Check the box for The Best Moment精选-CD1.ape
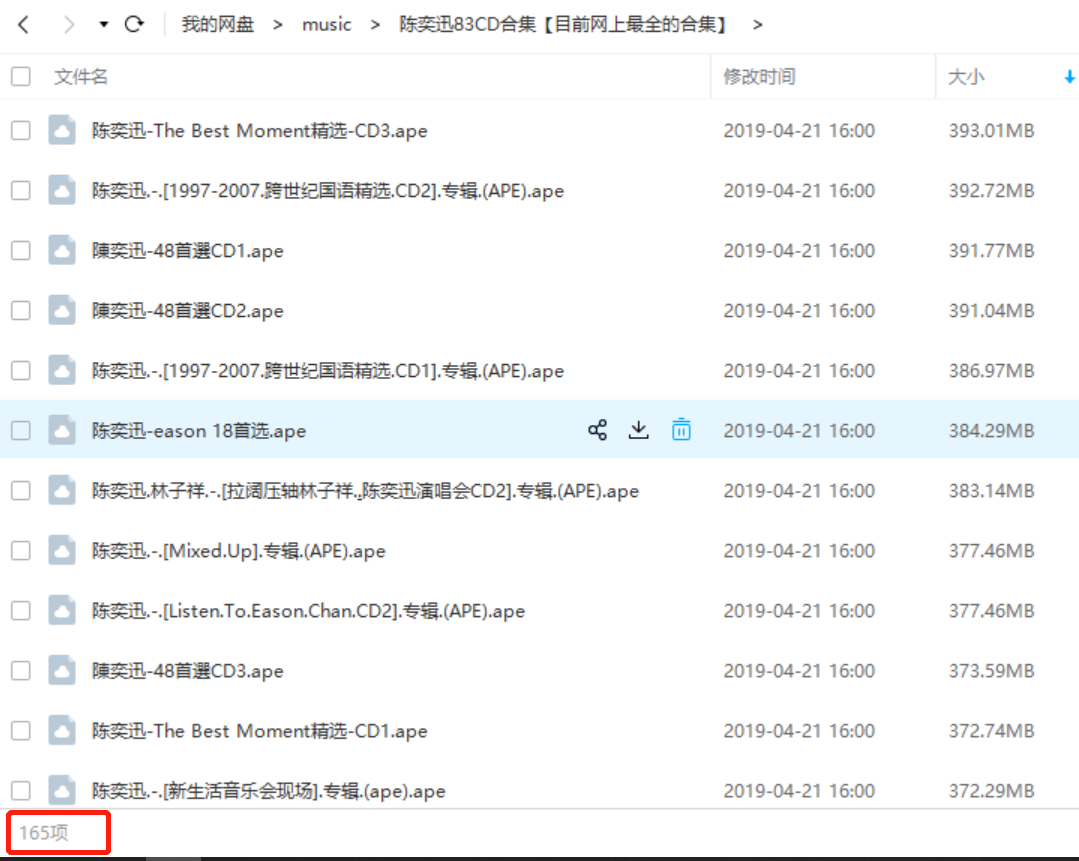Image resolution: width=1079 pixels, height=861 pixels. coord(21,731)
